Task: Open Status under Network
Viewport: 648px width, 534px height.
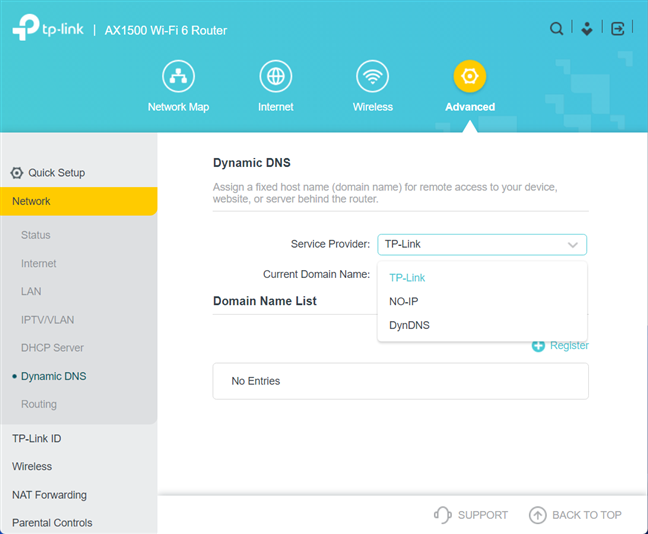Action: [36, 235]
